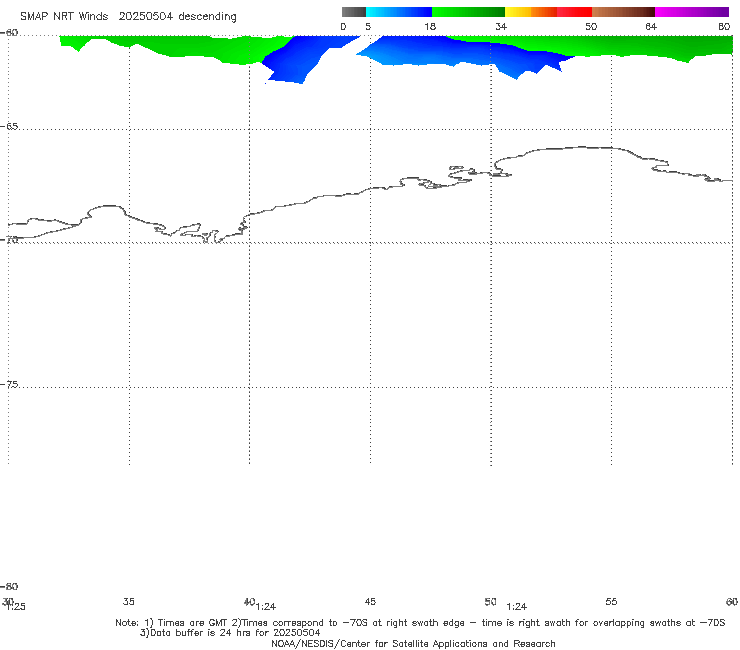Click the swath time "1:24" near longitude 40
This screenshot has width=740, height=650.
(266, 607)
